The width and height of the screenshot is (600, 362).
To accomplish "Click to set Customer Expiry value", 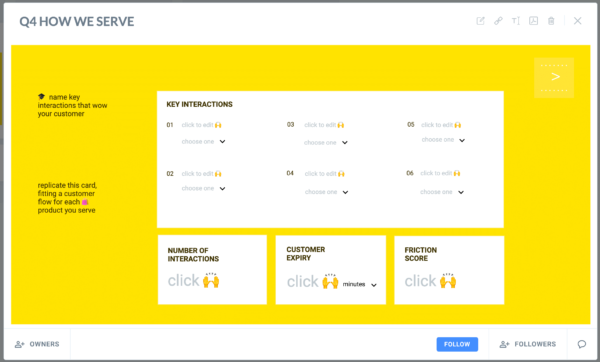I will pos(313,281).
